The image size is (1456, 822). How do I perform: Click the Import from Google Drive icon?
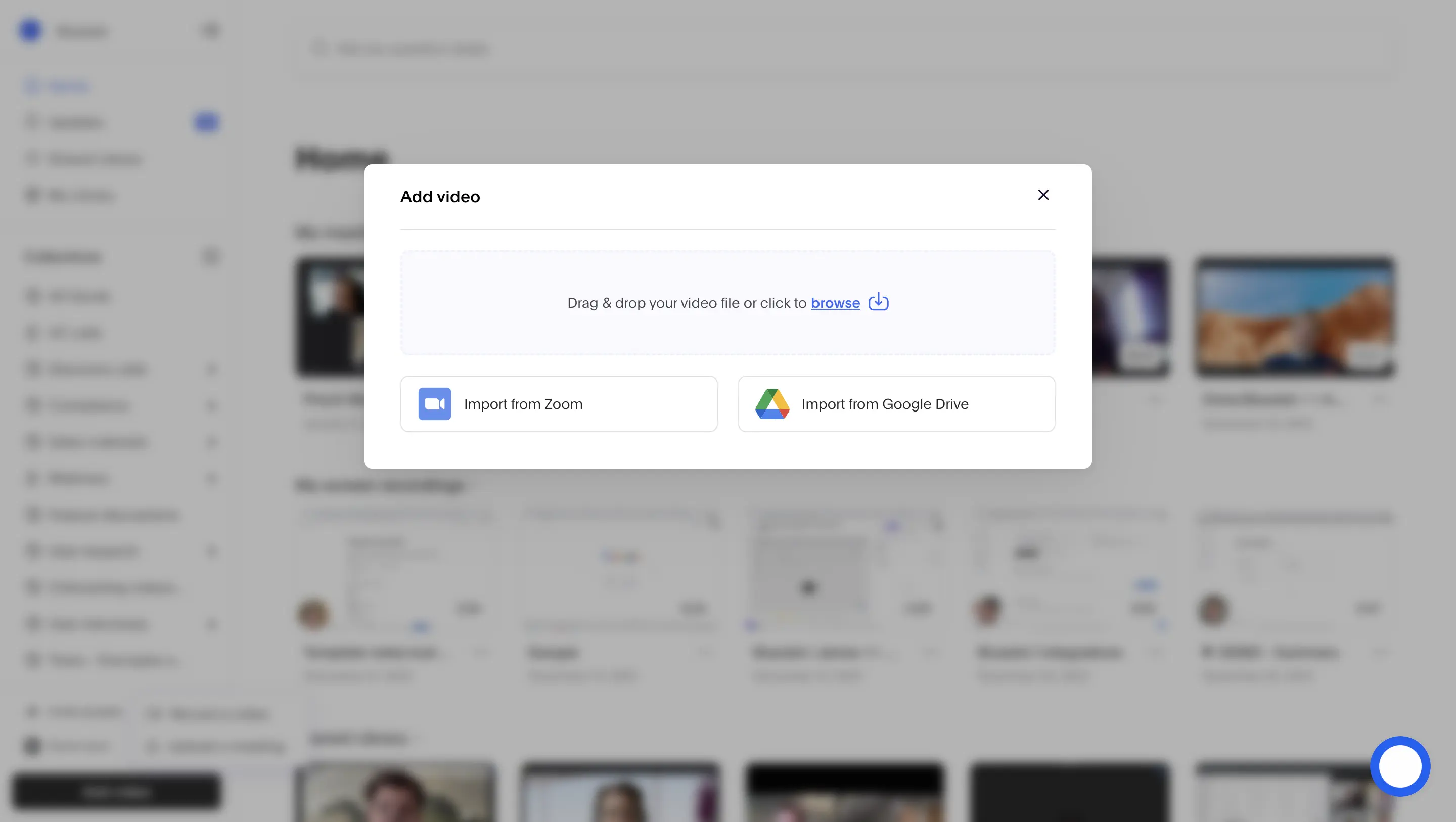pos(772,403)
